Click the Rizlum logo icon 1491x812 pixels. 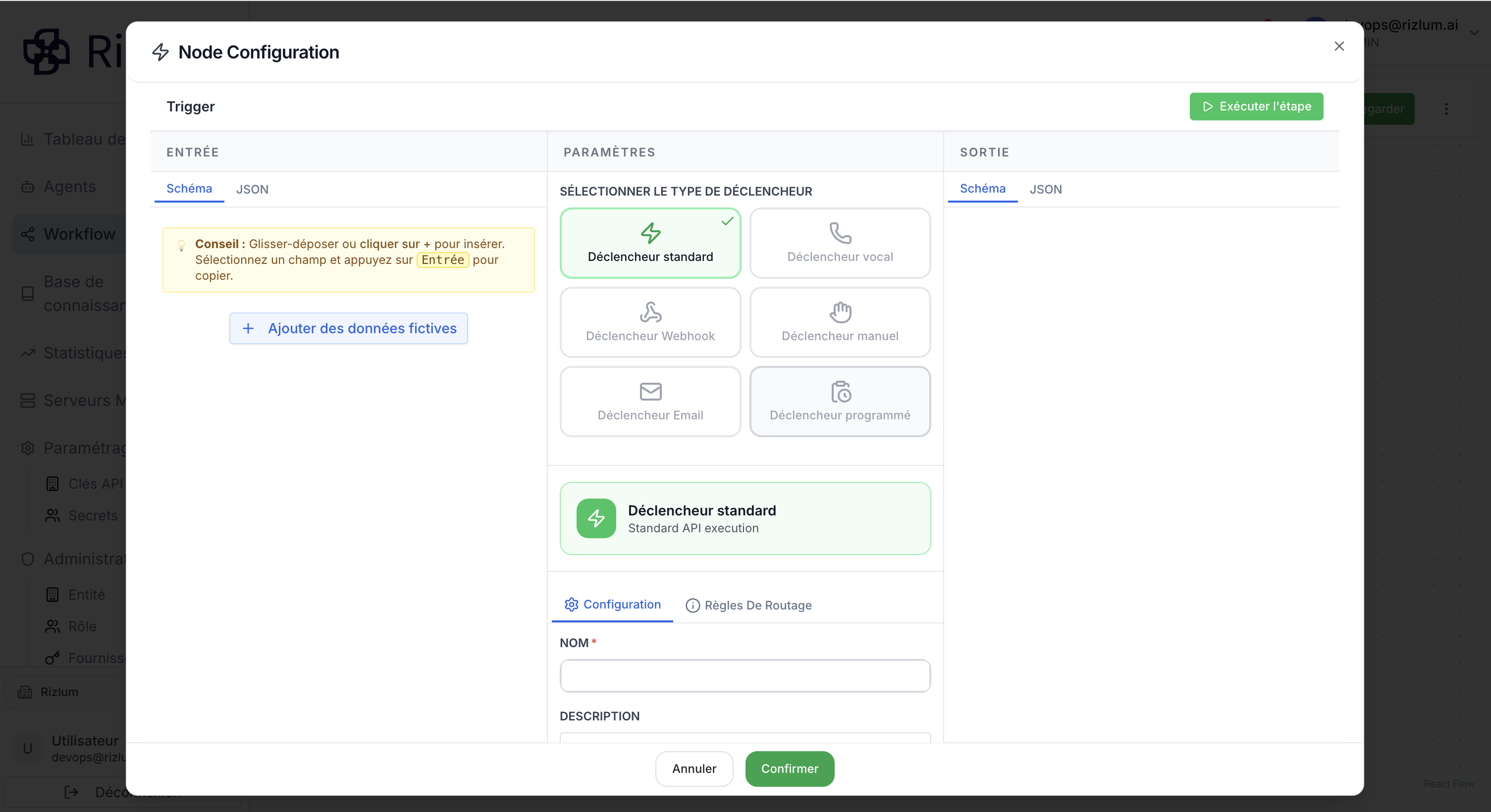[x=46, y=51]
